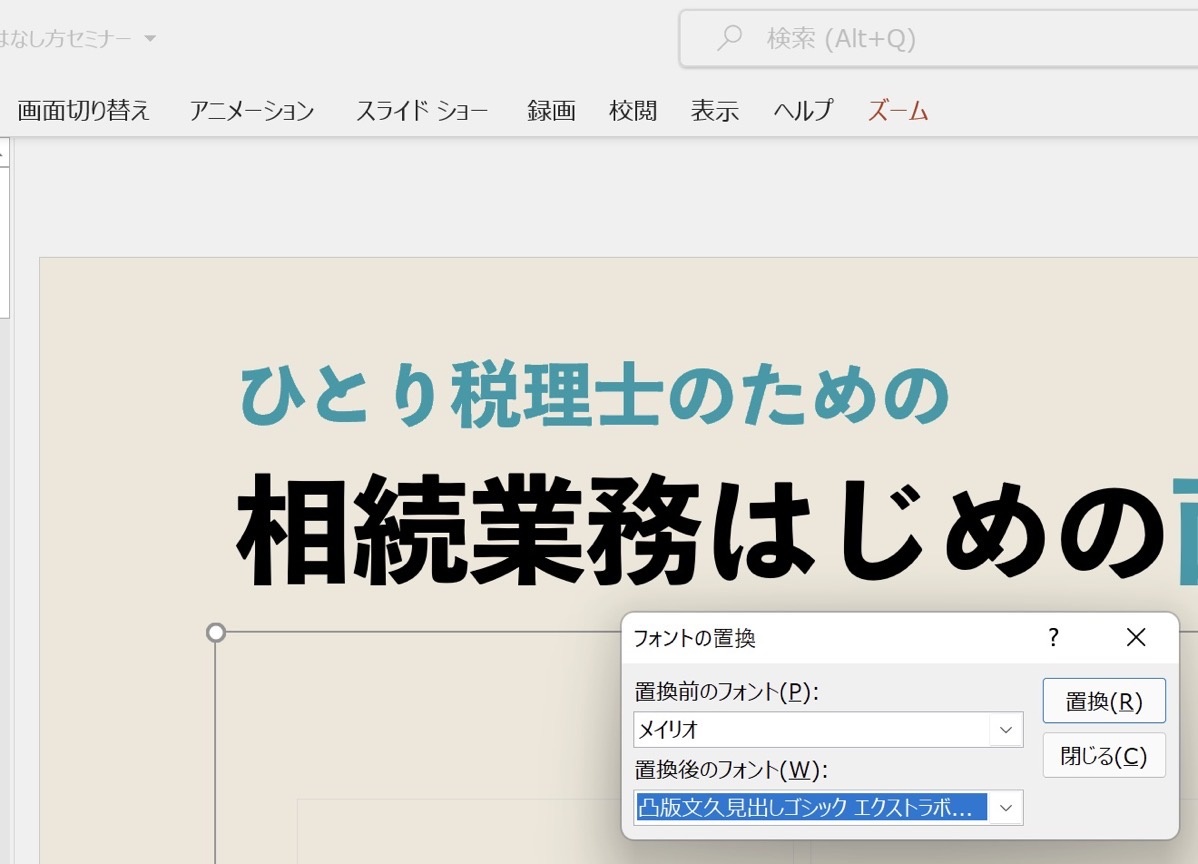
Task: Open the 校閲 ribbon tab
Action: 633,111
